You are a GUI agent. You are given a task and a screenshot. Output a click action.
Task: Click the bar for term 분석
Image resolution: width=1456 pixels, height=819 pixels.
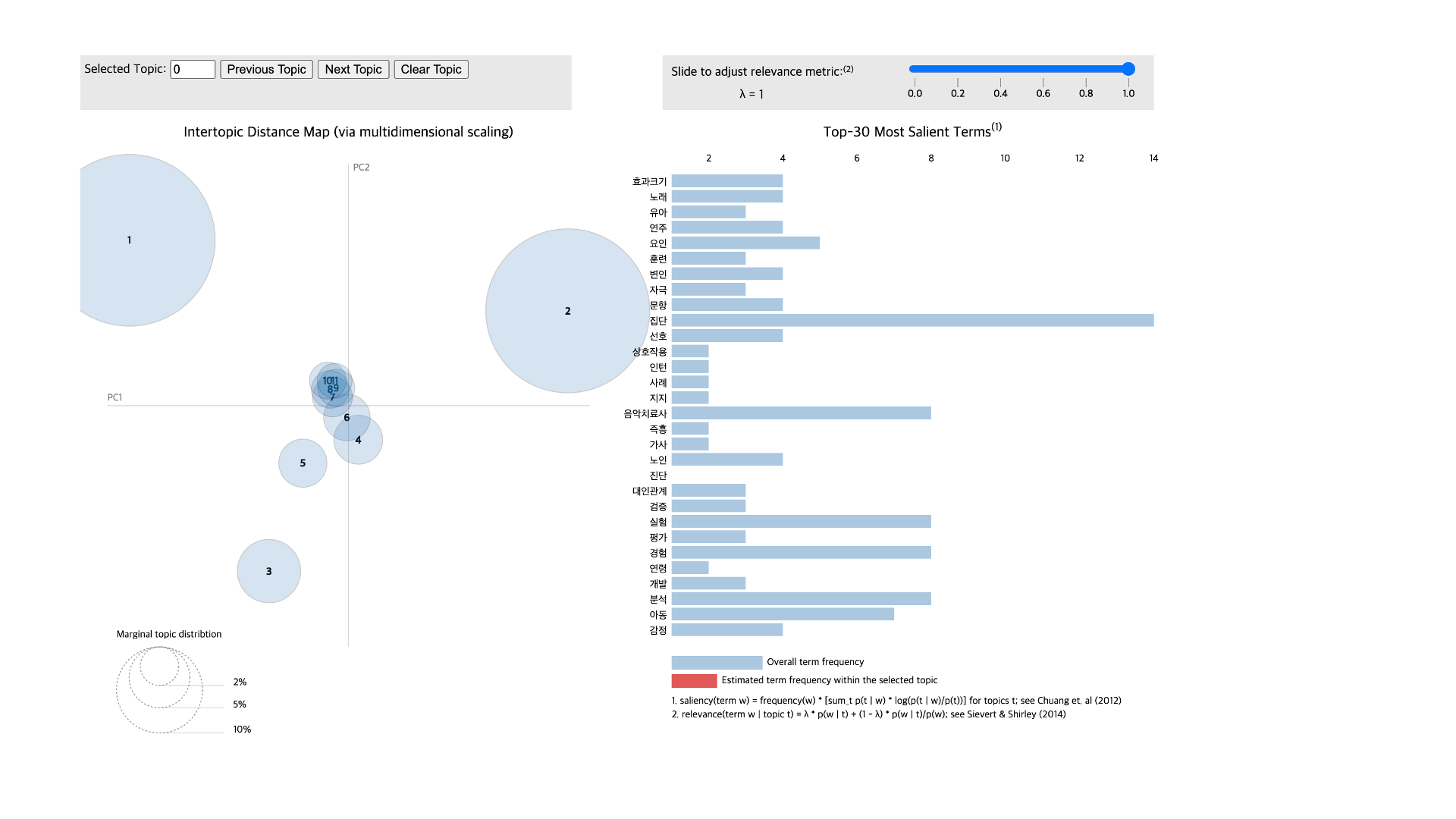pyautogui.click(x=801, y=599)
